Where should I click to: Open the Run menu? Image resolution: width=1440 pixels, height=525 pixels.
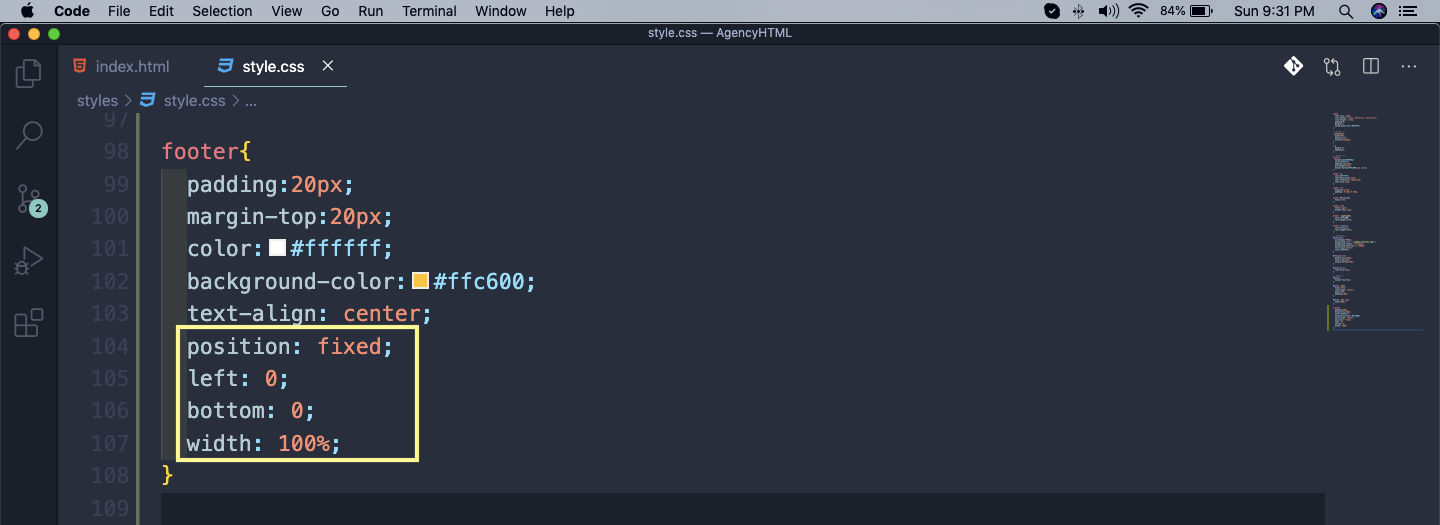point(370,11)
